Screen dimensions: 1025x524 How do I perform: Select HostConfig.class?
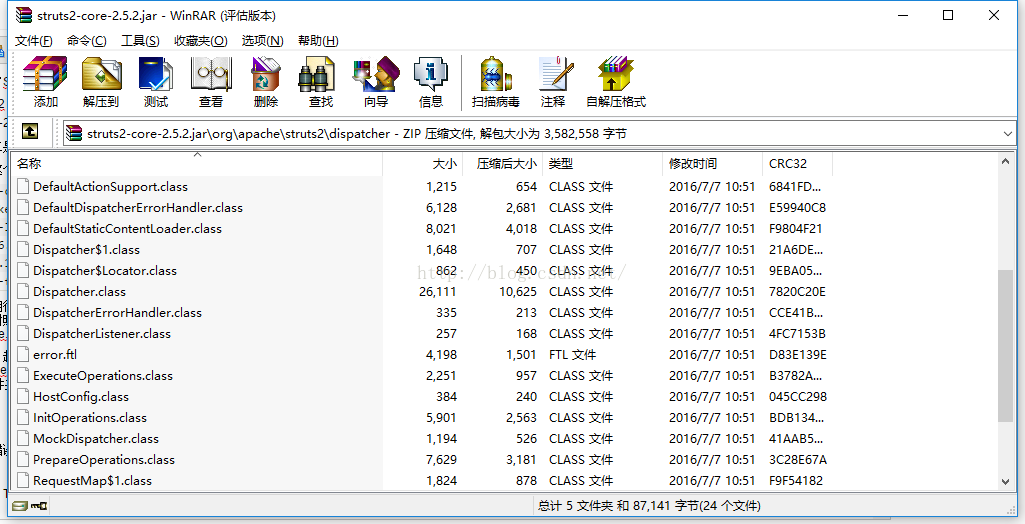(81, 397)
